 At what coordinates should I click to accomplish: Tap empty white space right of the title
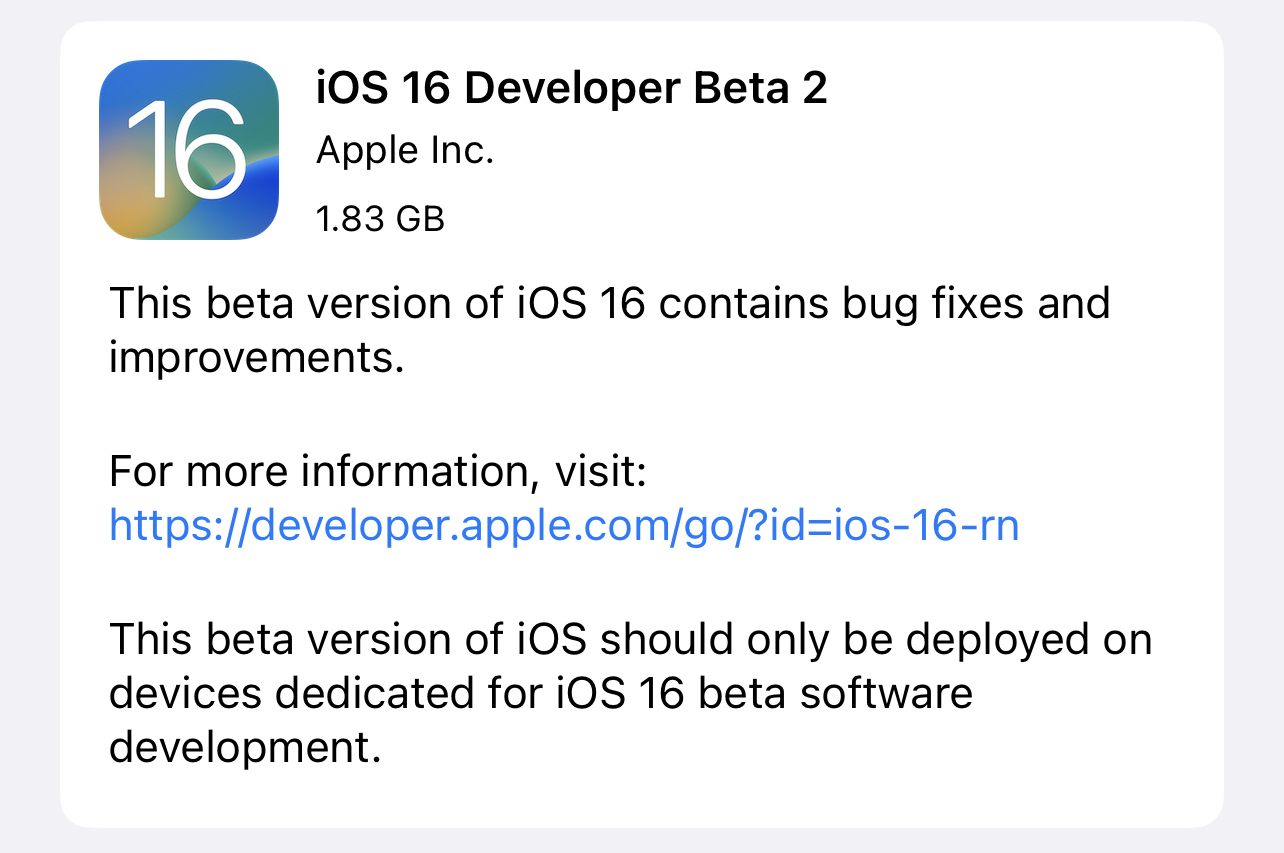[x=1020, y=90]
